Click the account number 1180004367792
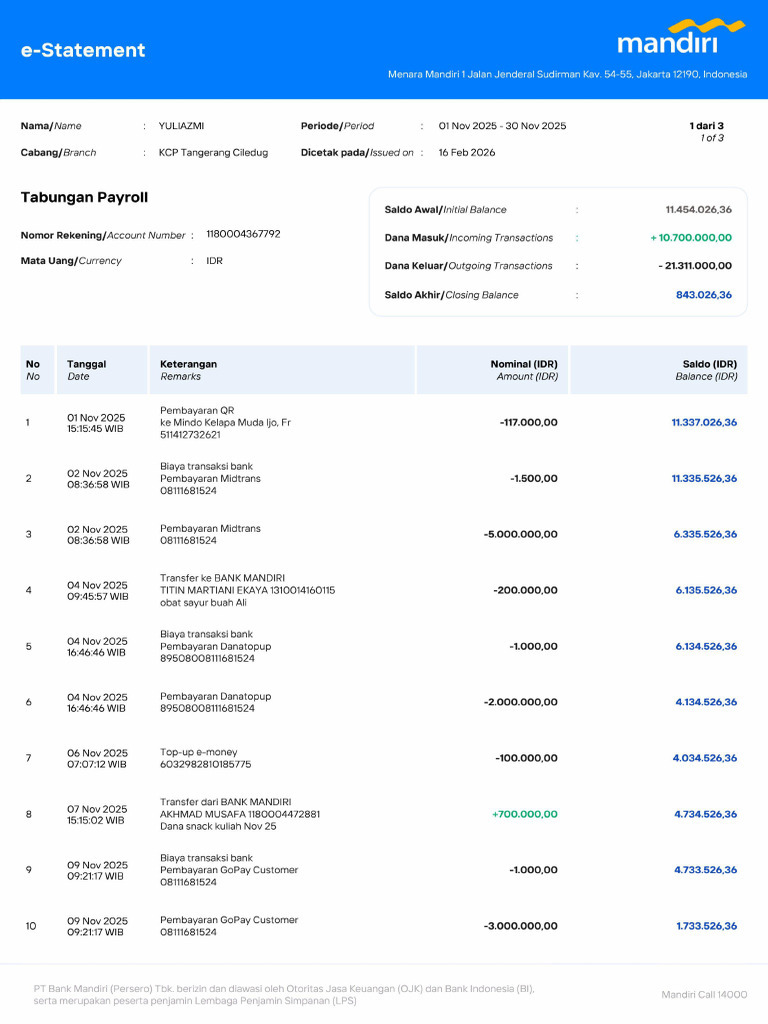Viewport: 768px width, 1024px height. [x=244, y=234]
